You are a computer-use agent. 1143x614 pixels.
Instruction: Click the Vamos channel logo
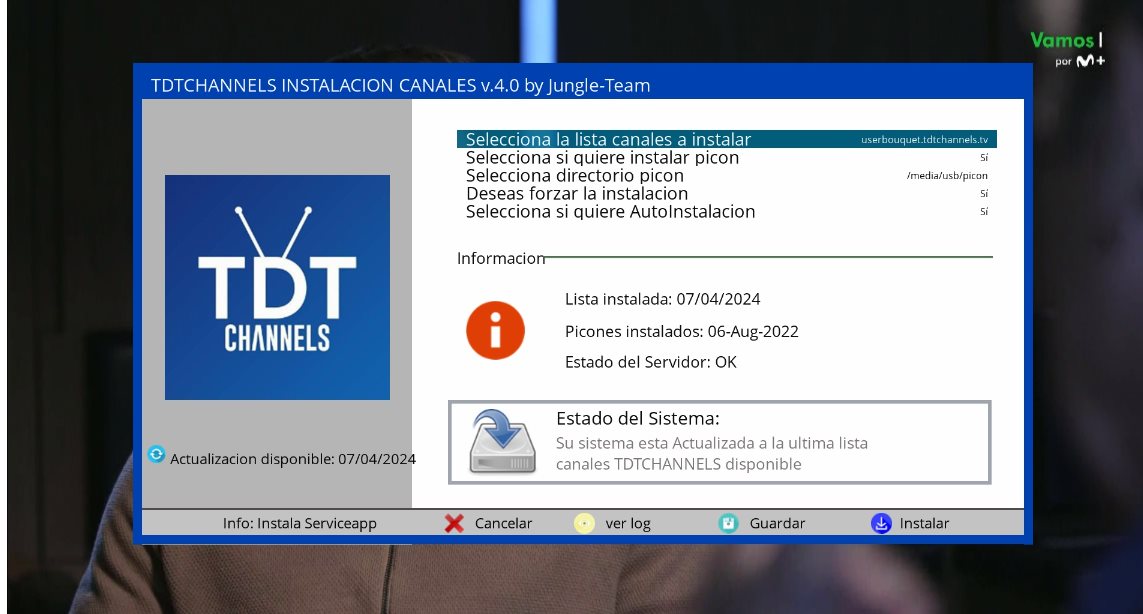click(1067, 49)
